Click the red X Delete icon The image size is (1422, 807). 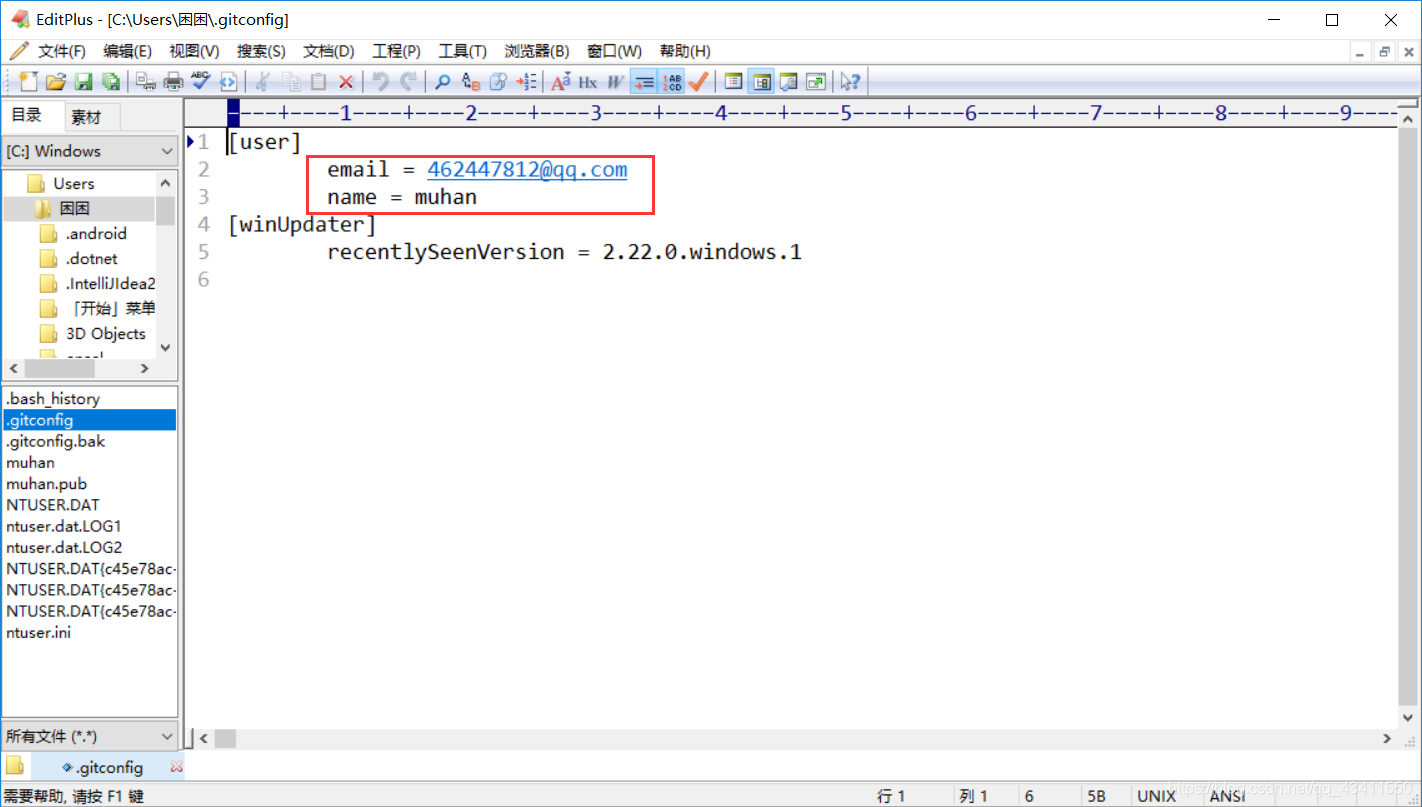346,82
